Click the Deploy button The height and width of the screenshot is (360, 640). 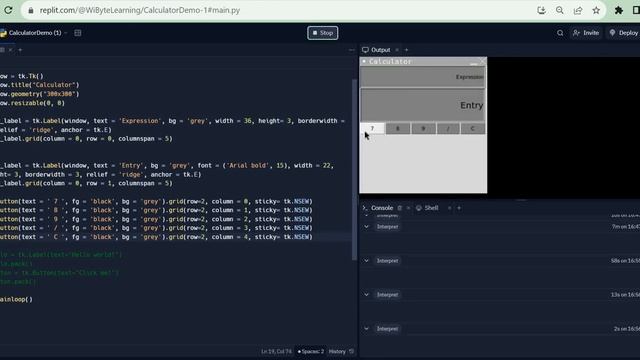coord(623,33)
